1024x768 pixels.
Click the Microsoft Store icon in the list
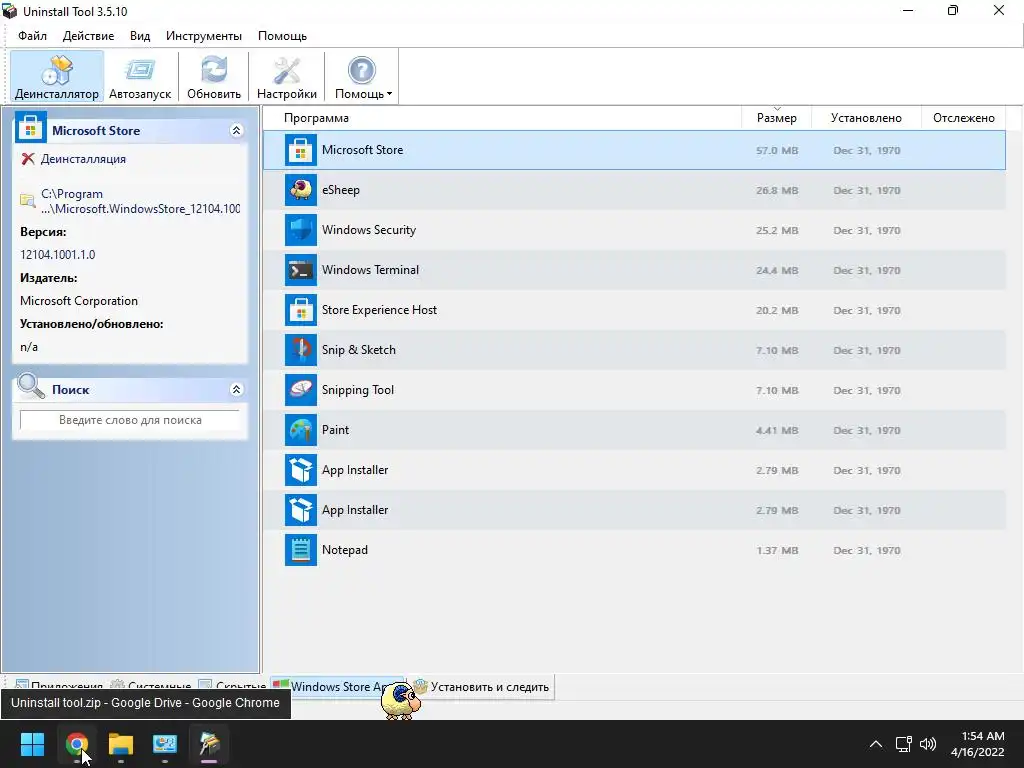click(x=301, y=150)
